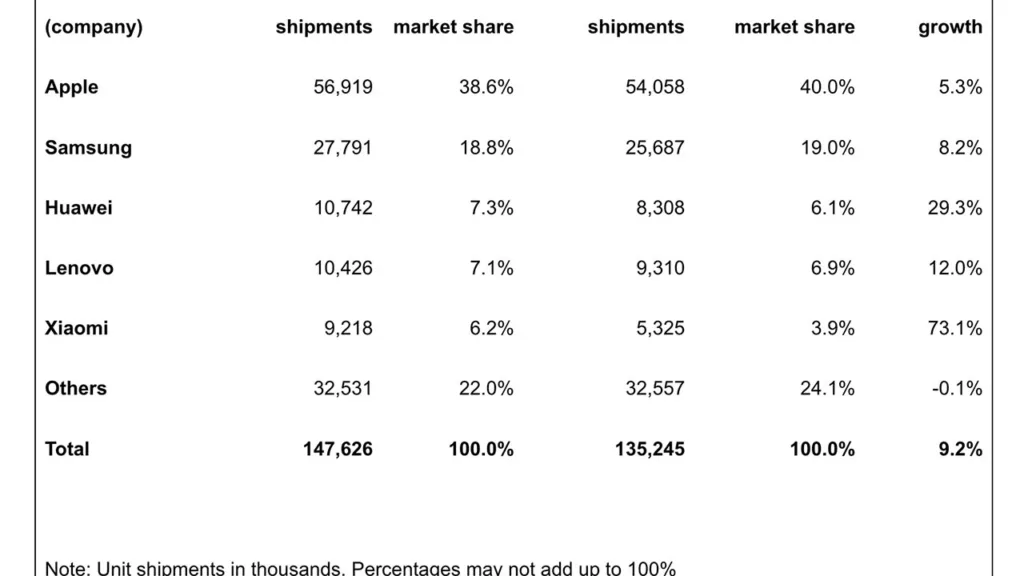This screenshot has height=576, width=1024.
Task: Select the 147,626 total shipments value
Action: coord(338,449)
